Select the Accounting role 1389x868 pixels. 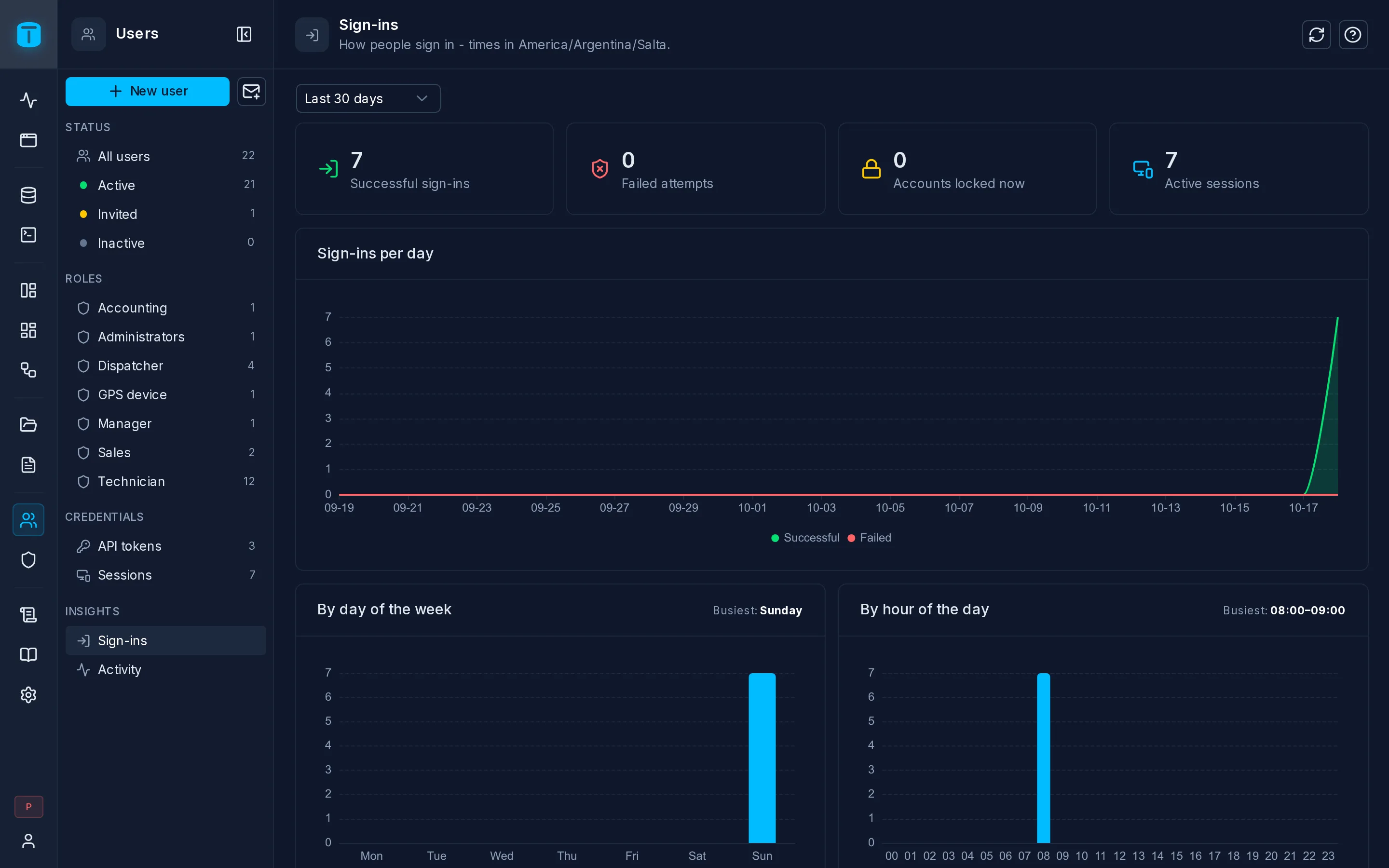[x=166, y=308]
